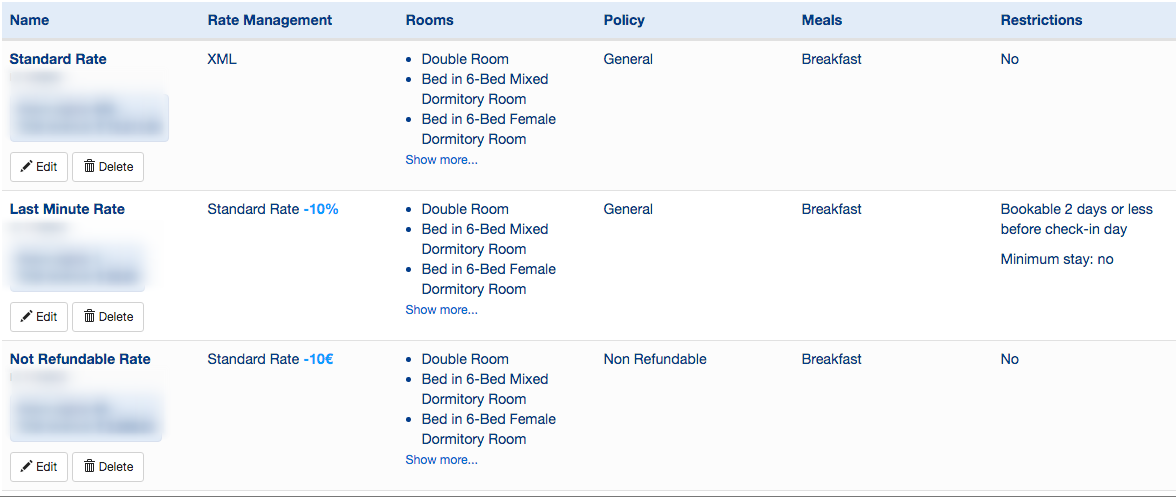Click trash icon for Not Refundable Rate
Viewport: 1176px width, 497px height.
pyautogui.click(x=89, y=467)
